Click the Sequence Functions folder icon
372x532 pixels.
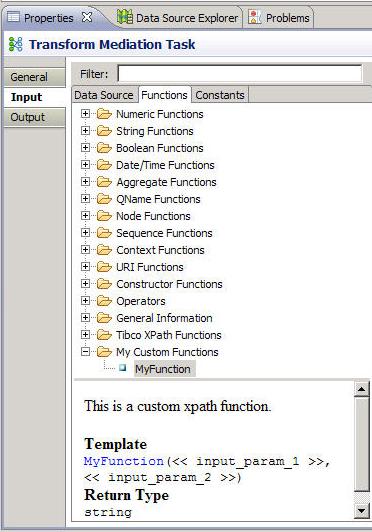pos(104,232)
